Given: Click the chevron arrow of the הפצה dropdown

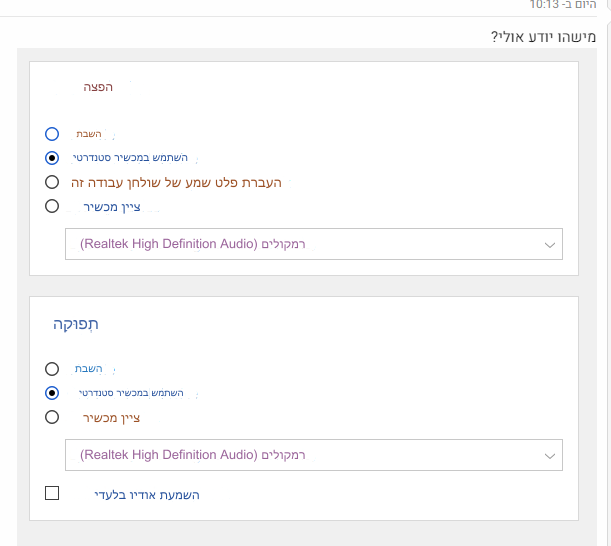Looking at the screenshot, I should [x=549, y=244].
